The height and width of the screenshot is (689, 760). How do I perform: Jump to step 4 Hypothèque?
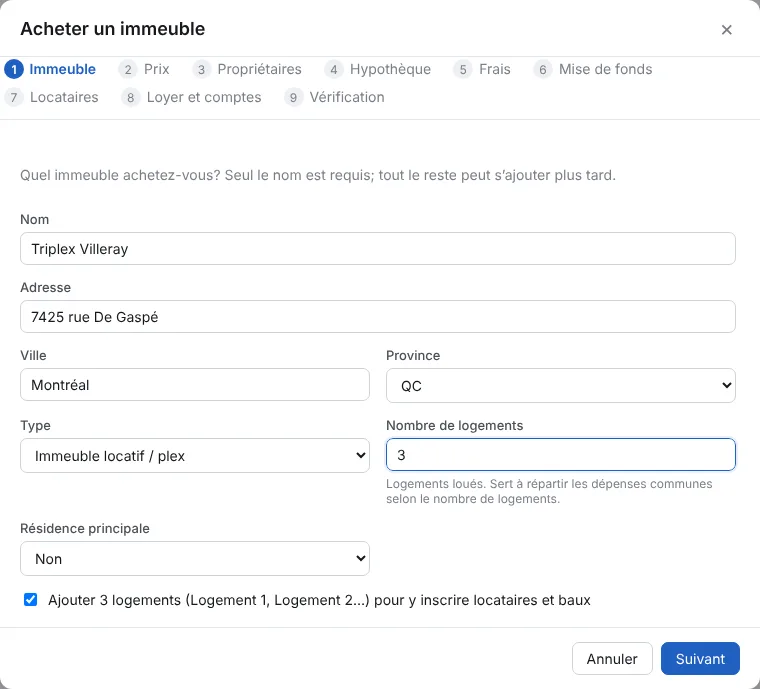(x=378, y=69)
